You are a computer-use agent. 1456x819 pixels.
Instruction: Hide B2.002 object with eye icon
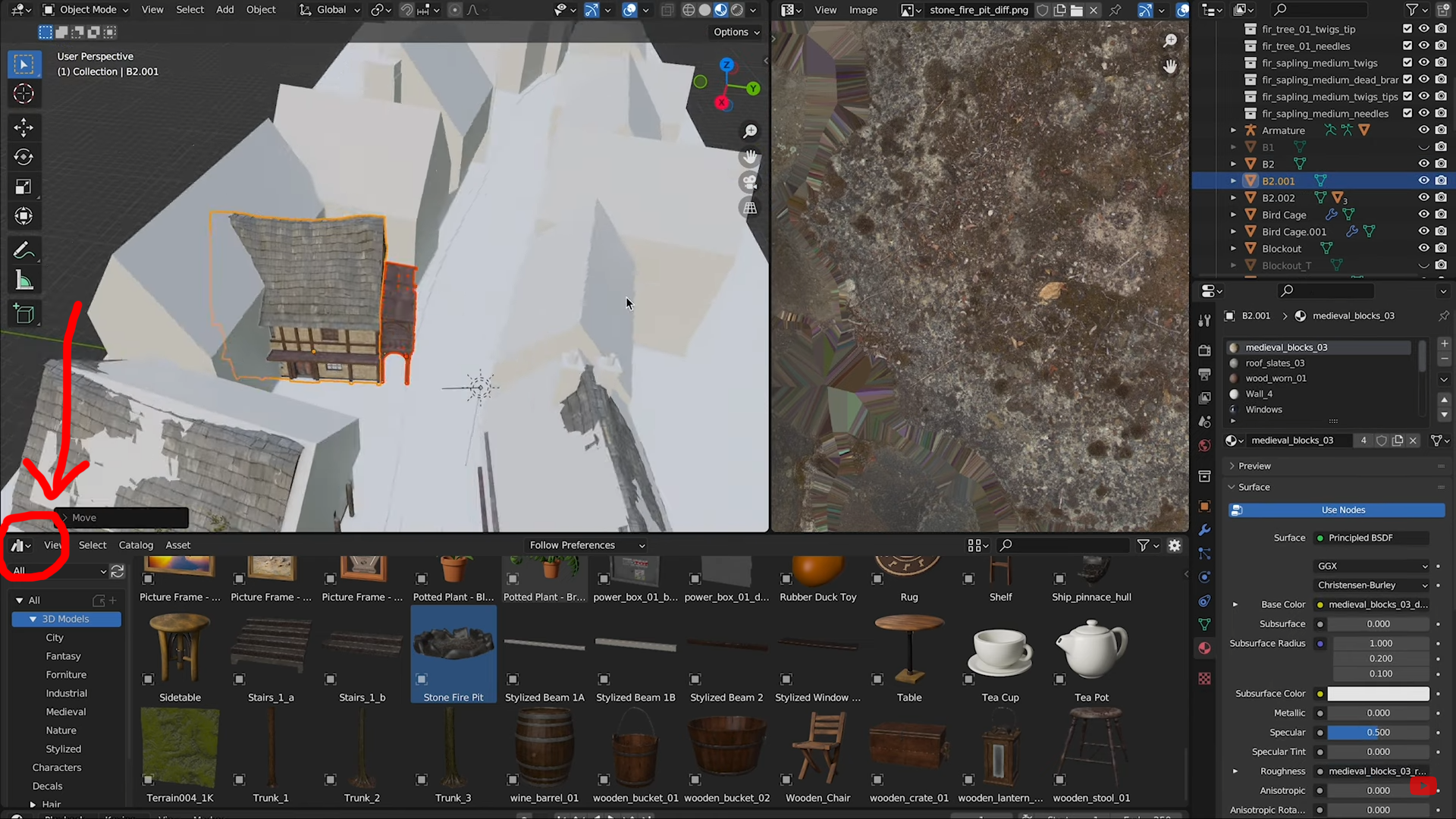click(1423, 198)
